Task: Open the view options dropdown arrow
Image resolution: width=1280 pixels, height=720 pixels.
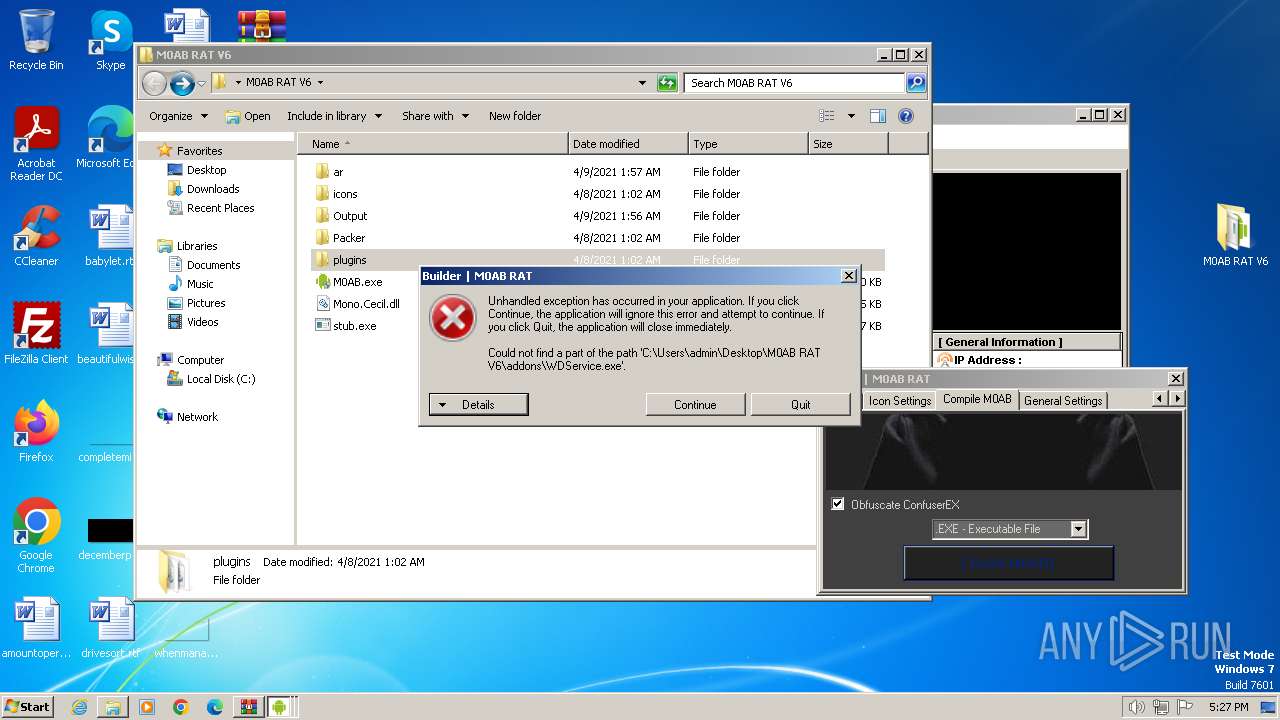Action: pos(851,116)
